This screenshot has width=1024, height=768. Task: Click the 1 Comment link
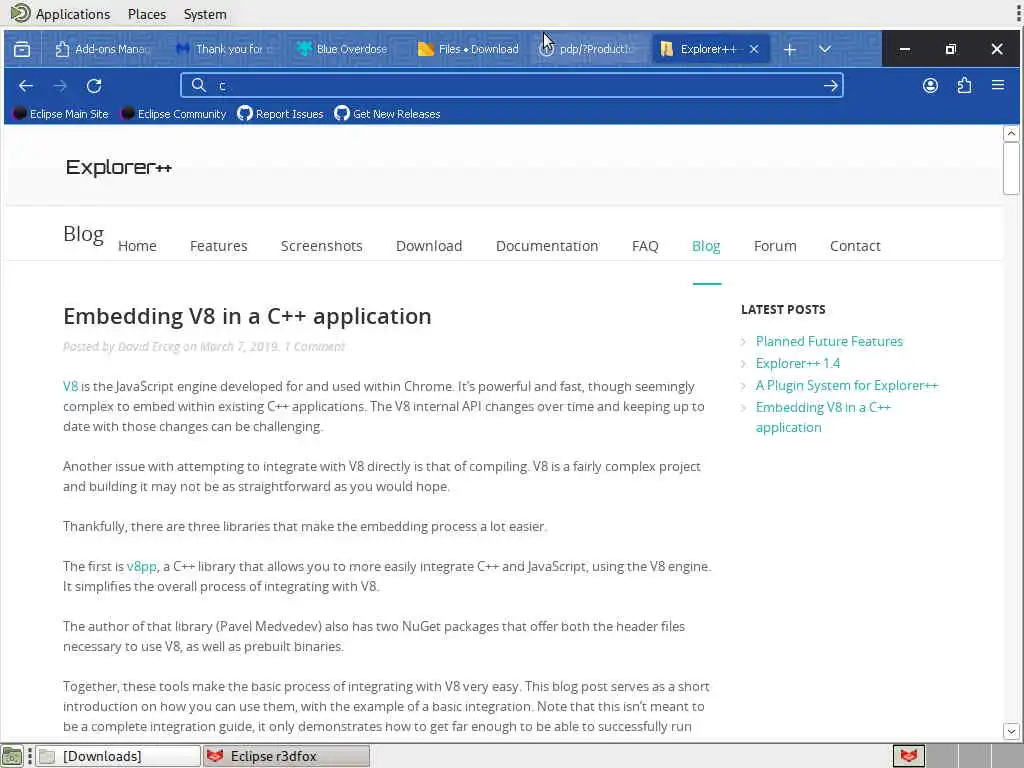(314, 347)
